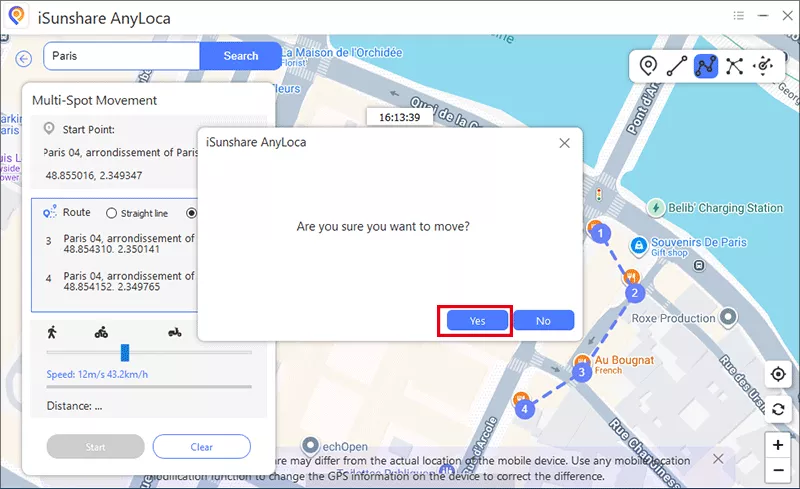Click Souvenirs De Paris gift shop marker
Viewport: 800px width, 489px height.
(x=639, y=246)
